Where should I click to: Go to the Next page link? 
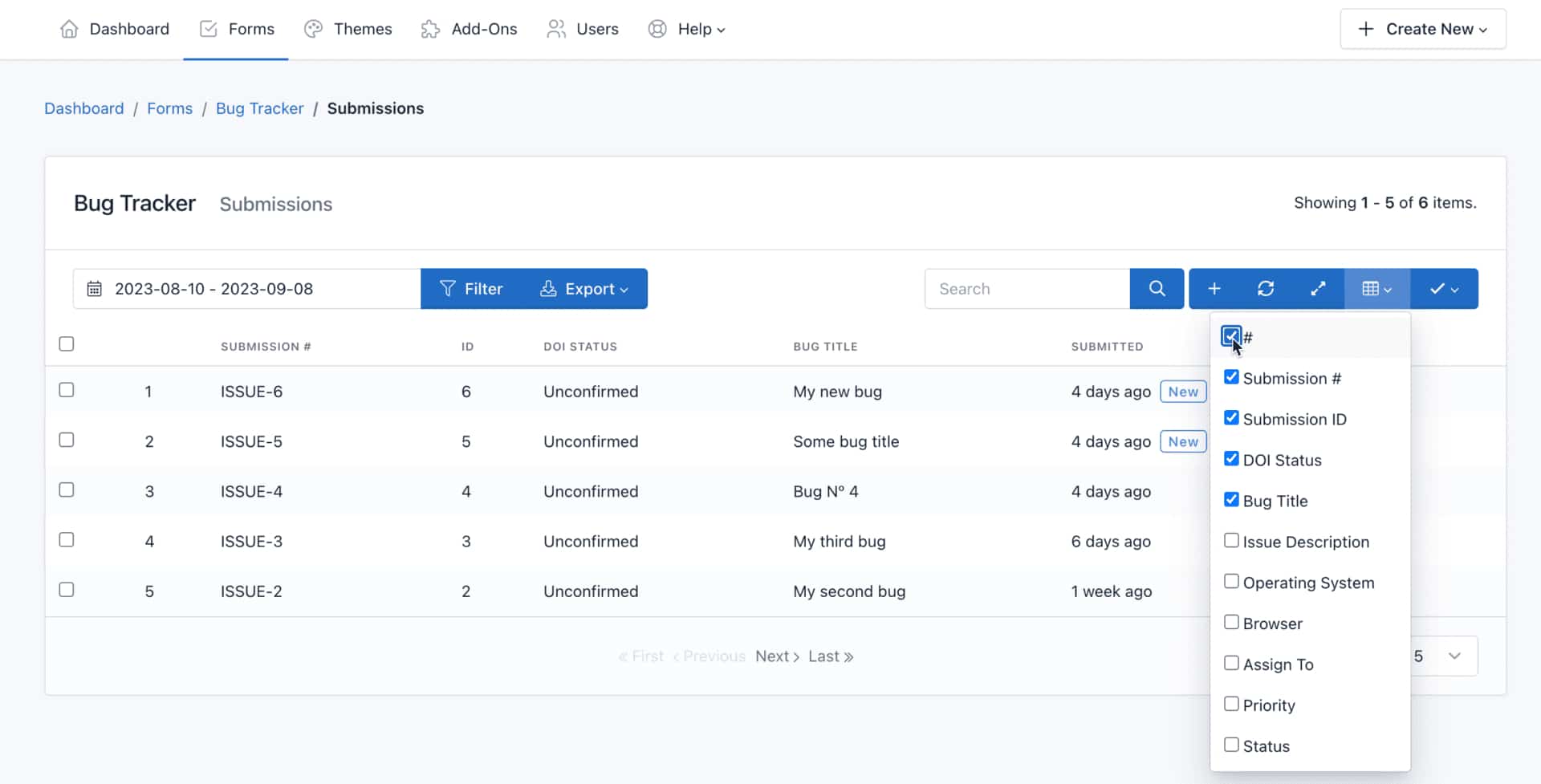coord(776,656)
